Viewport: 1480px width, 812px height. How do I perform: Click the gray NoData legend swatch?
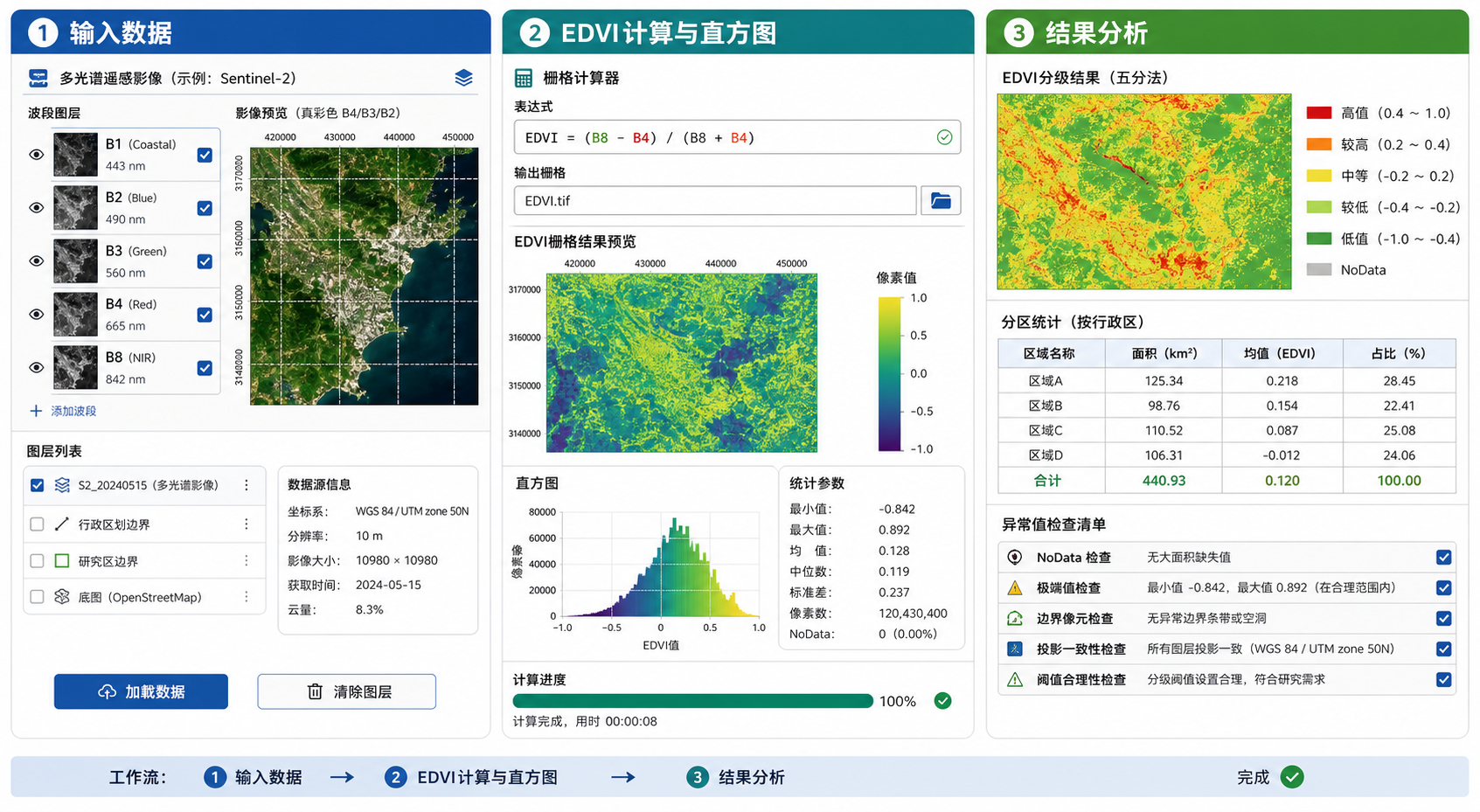[x=1319, y=270]
